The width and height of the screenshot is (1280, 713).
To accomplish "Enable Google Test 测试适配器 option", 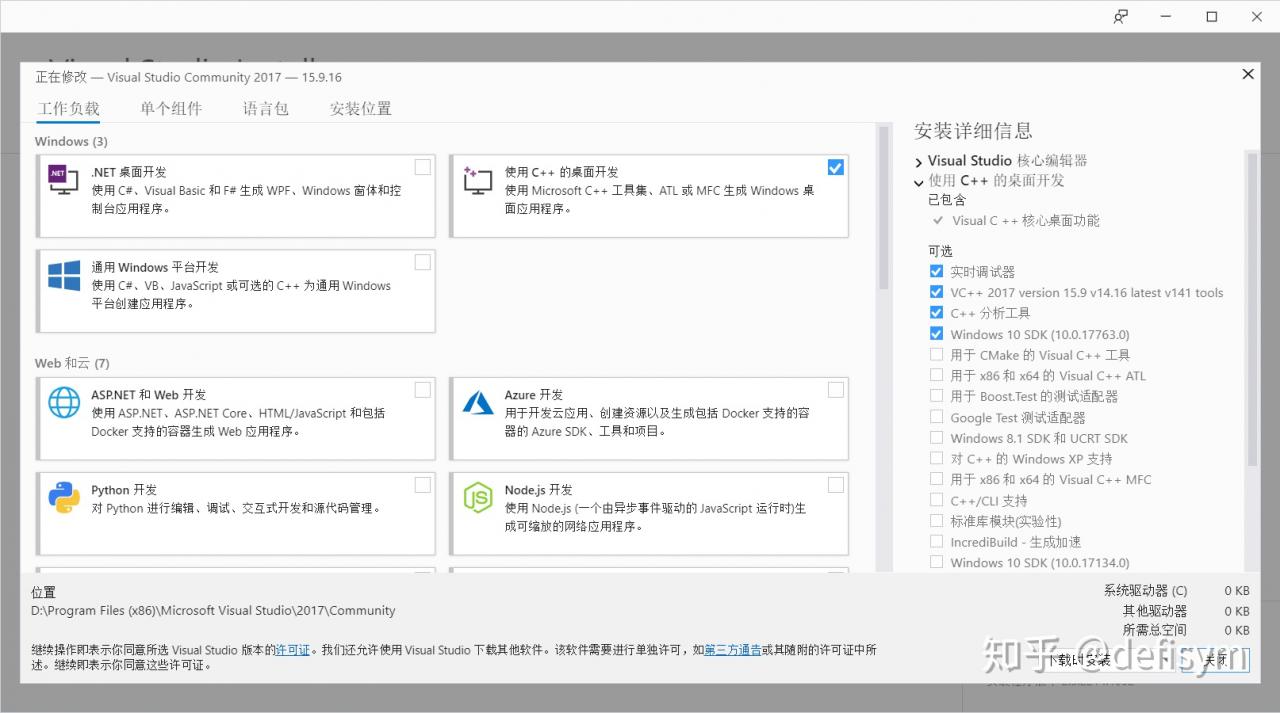I will pos(936,417).
